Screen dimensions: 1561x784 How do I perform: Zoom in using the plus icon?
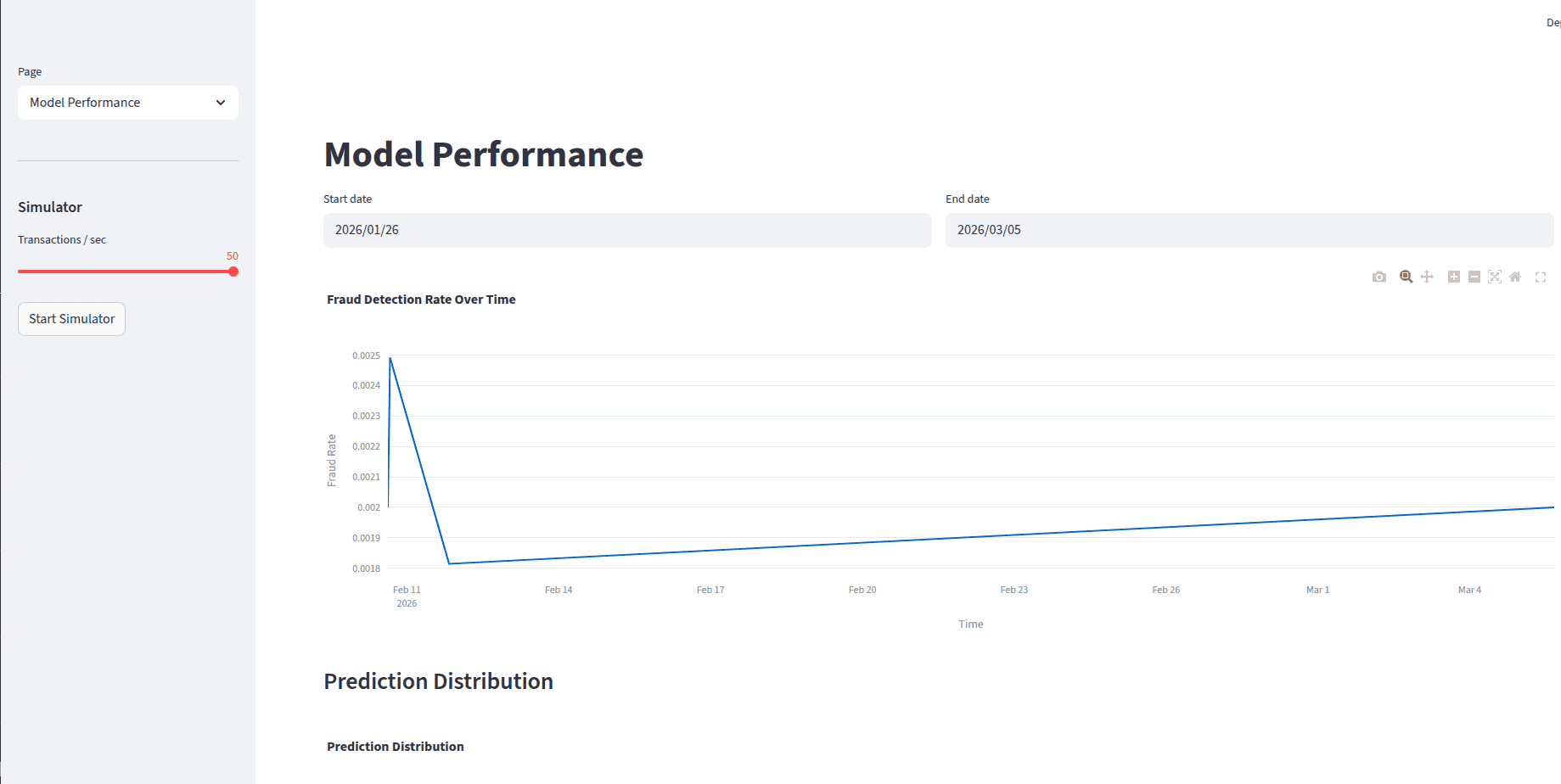pos(1454,277)
